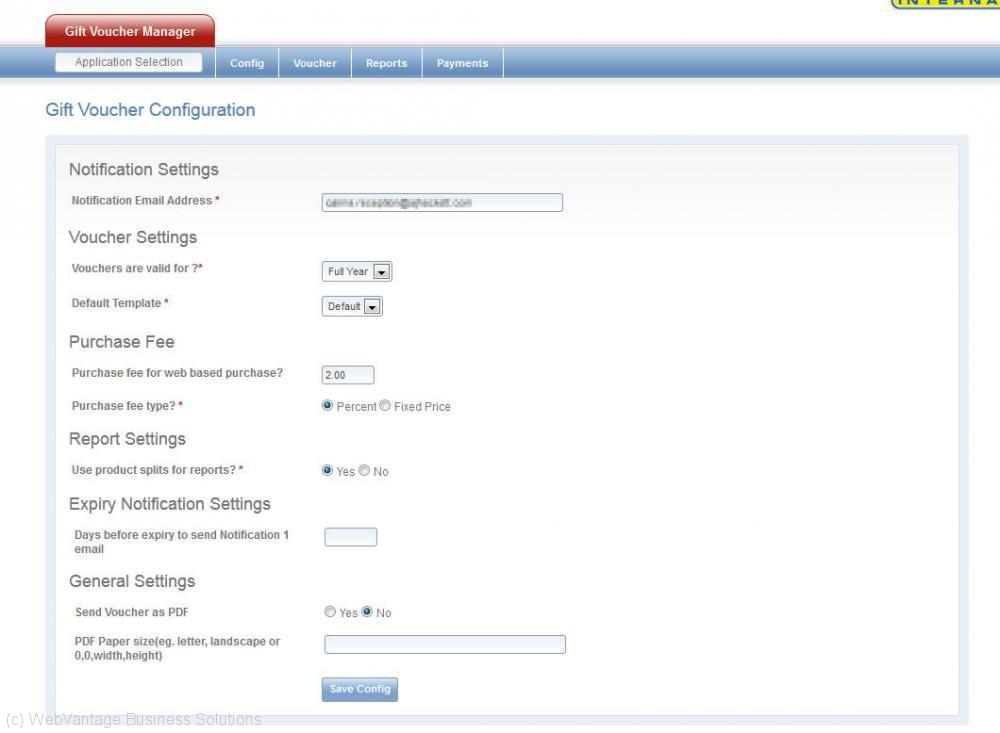1000x733 pixels.
Task: Click the yellow logo in top-right corner
Action: pyautogui.click(x=944, y=5)
